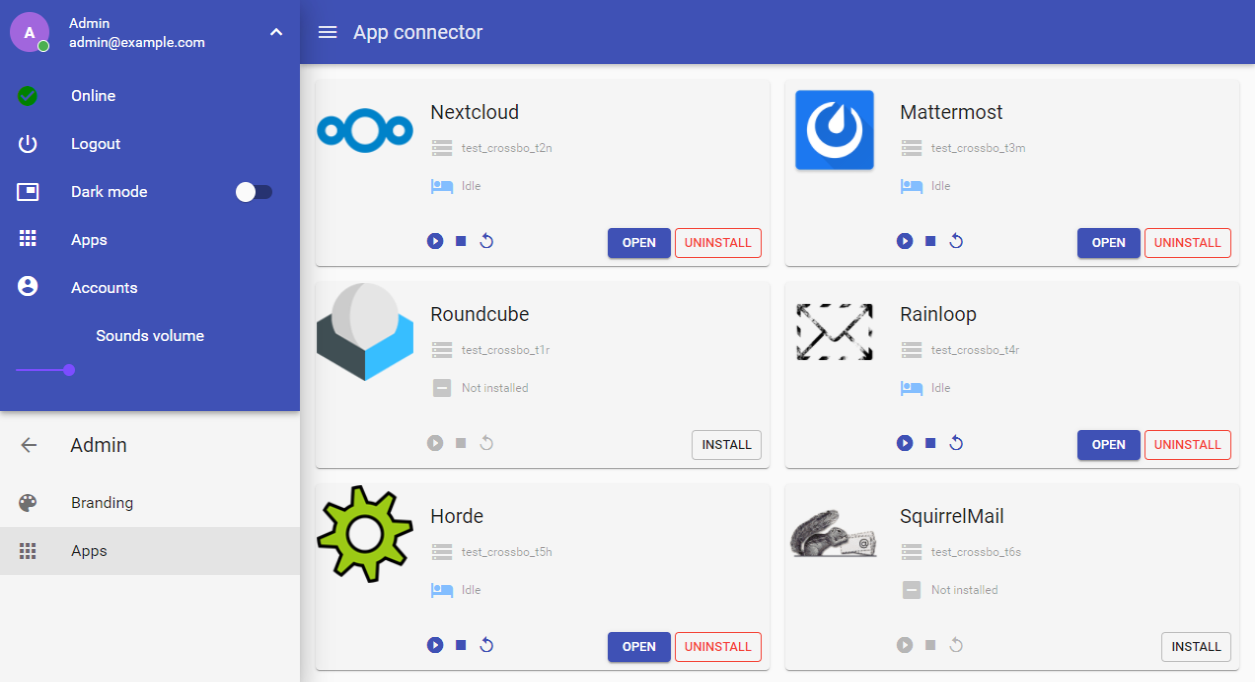The width and height of the screenshot is (1255, 682).
Task: Click the Logout menu item
Action: (150, 144)
